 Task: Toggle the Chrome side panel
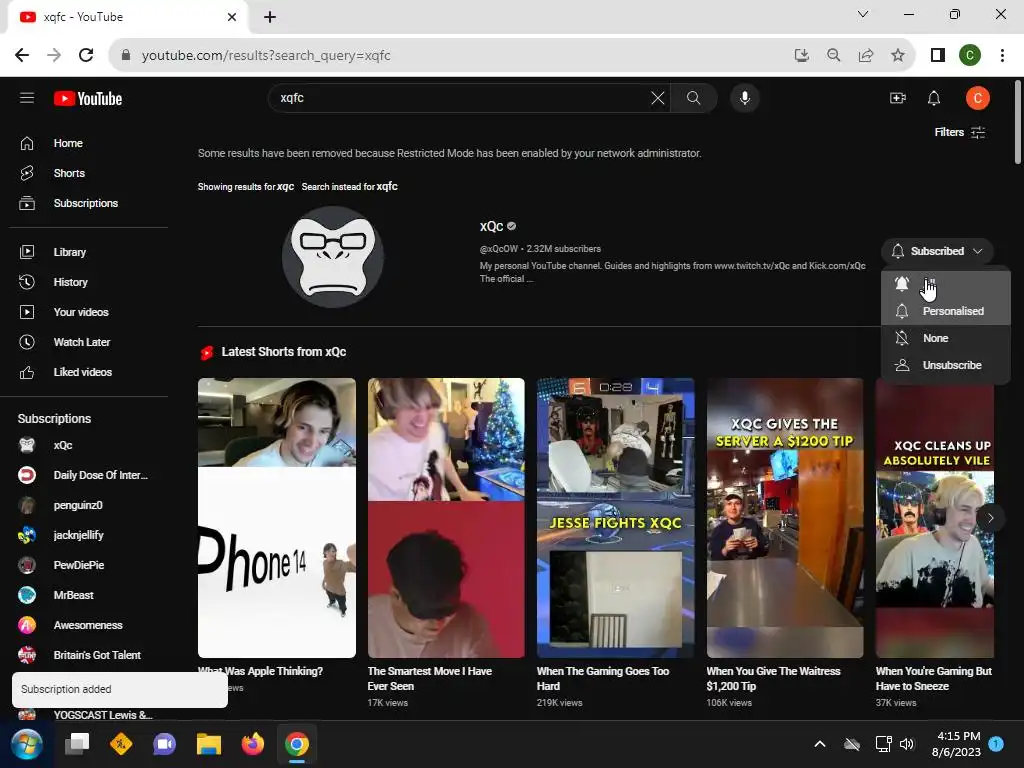[938, 56]
